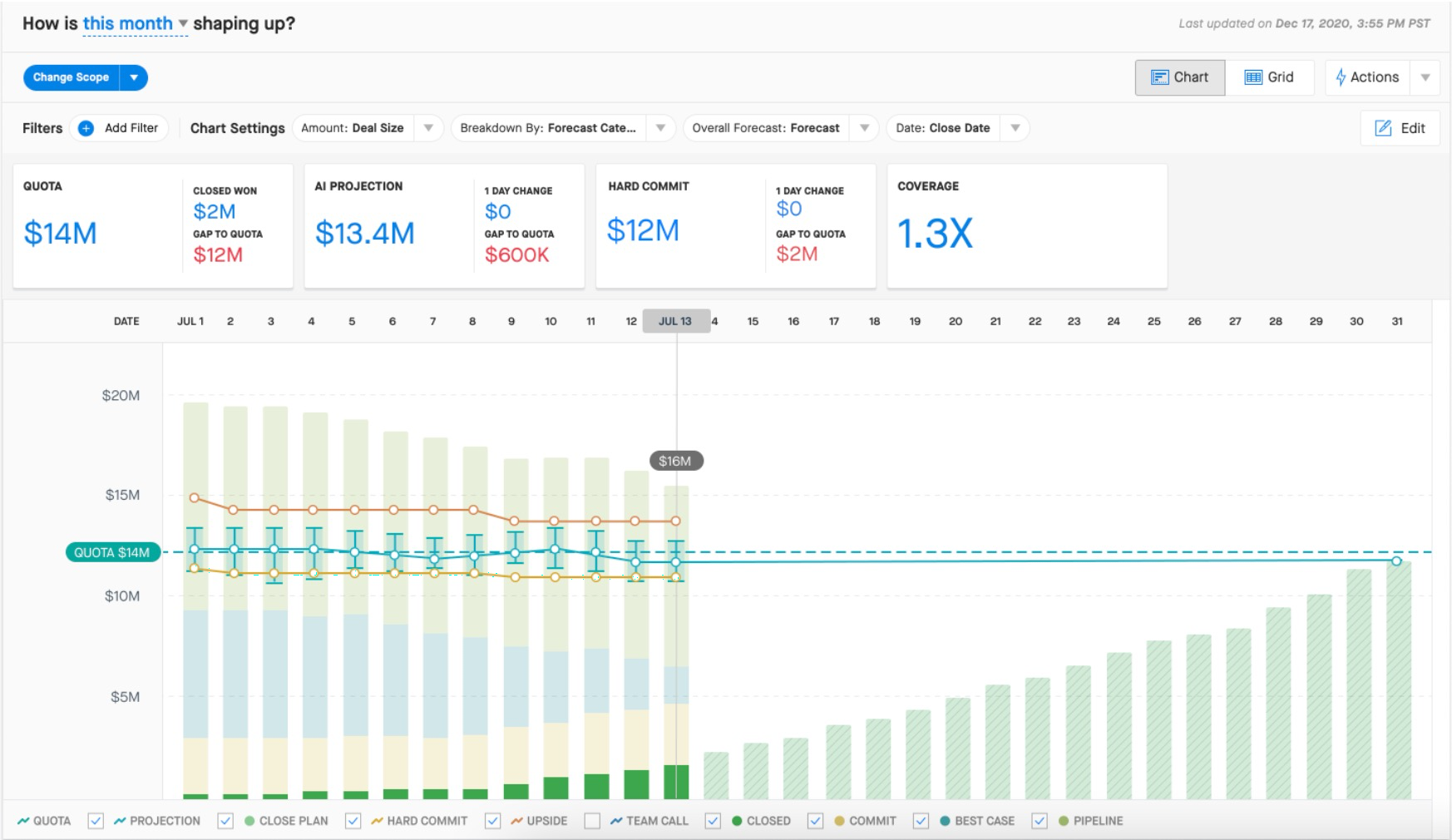Click the lightning bolt Actions icon
The width and height of the screenshot is (1452, 840).
(1341, 77)
